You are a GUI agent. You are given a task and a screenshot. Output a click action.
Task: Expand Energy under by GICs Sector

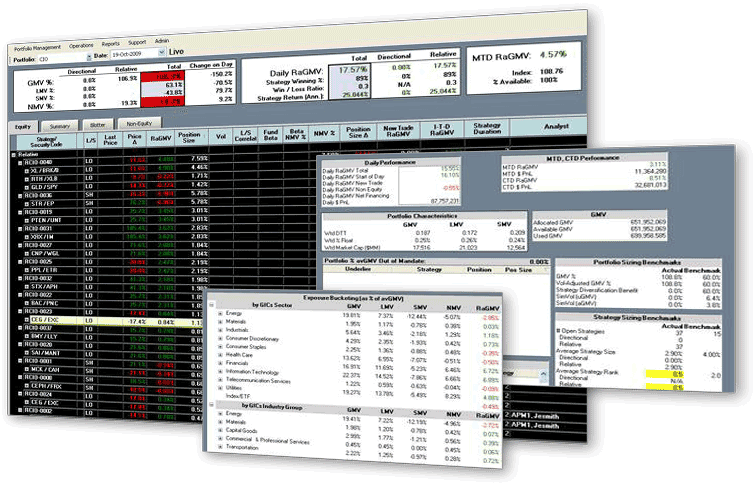tap(221, 314)
